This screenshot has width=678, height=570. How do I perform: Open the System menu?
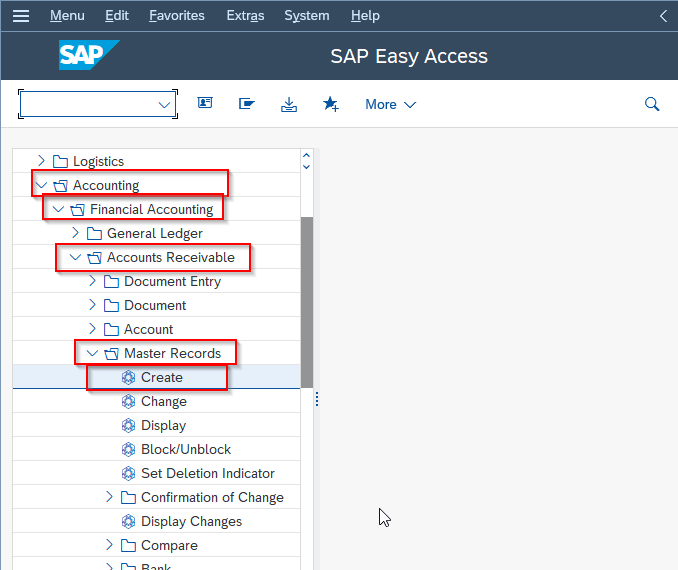pyautogui.click(x=307, y=16)
